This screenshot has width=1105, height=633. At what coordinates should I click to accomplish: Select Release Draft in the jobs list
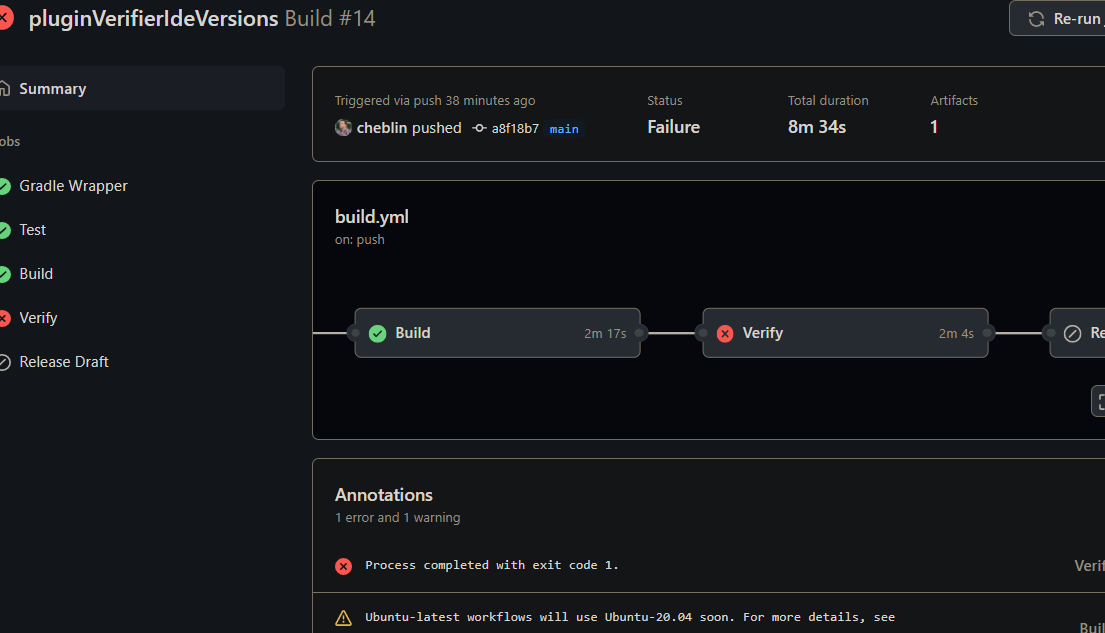tap(64, 361)
